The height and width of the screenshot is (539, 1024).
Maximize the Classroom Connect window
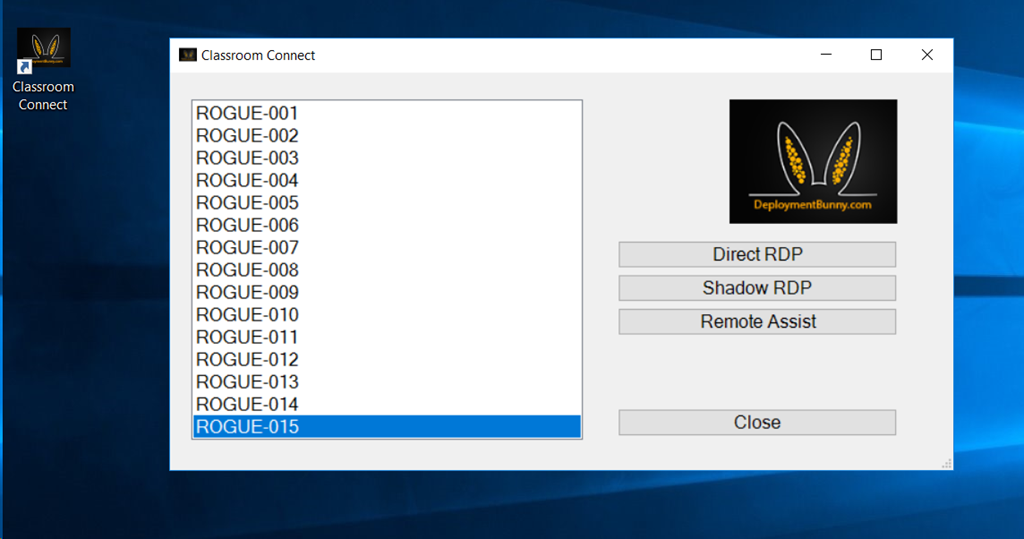click(x=876, y=55)
